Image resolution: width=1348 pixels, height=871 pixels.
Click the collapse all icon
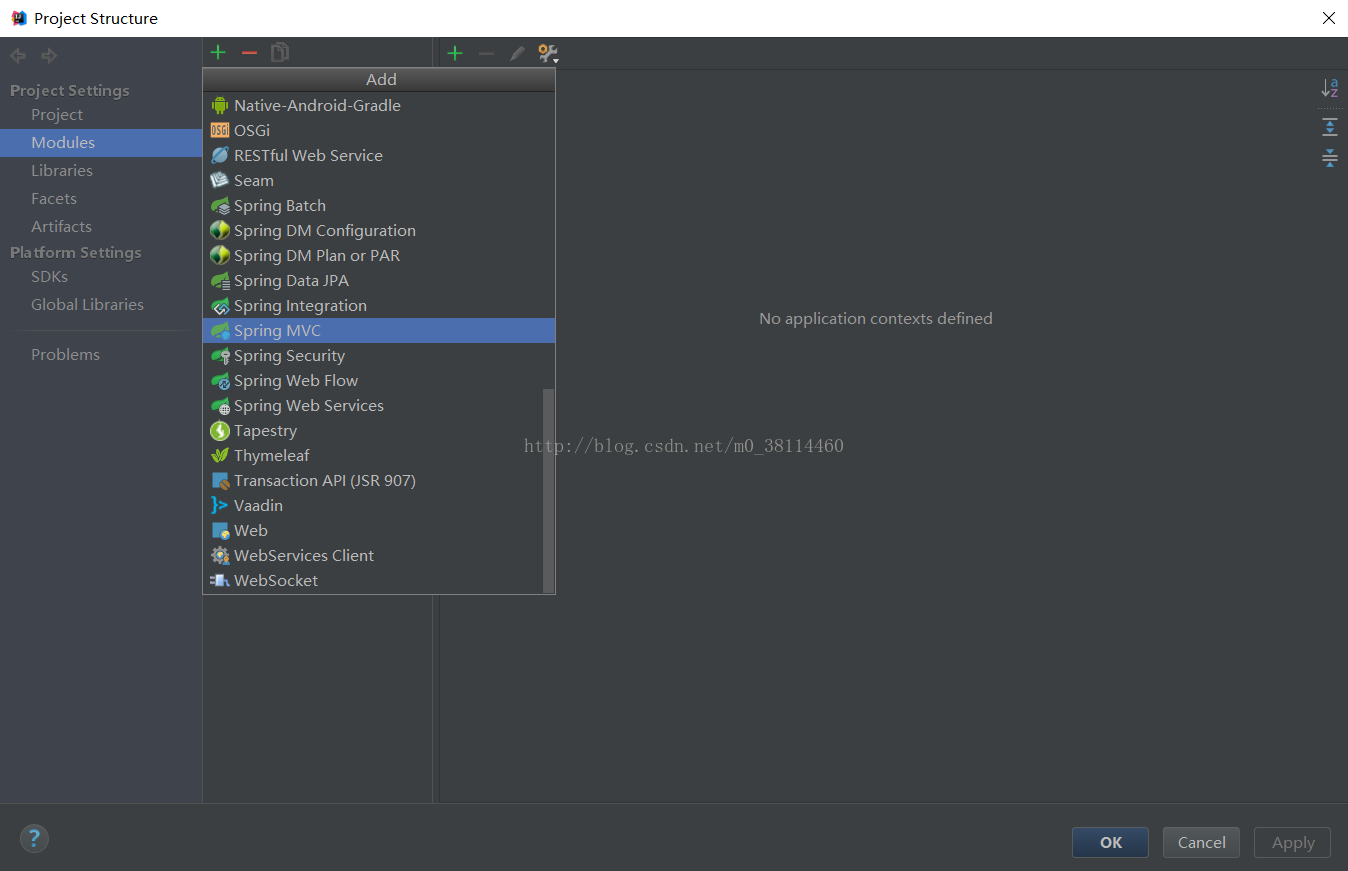coord(1329,157)
